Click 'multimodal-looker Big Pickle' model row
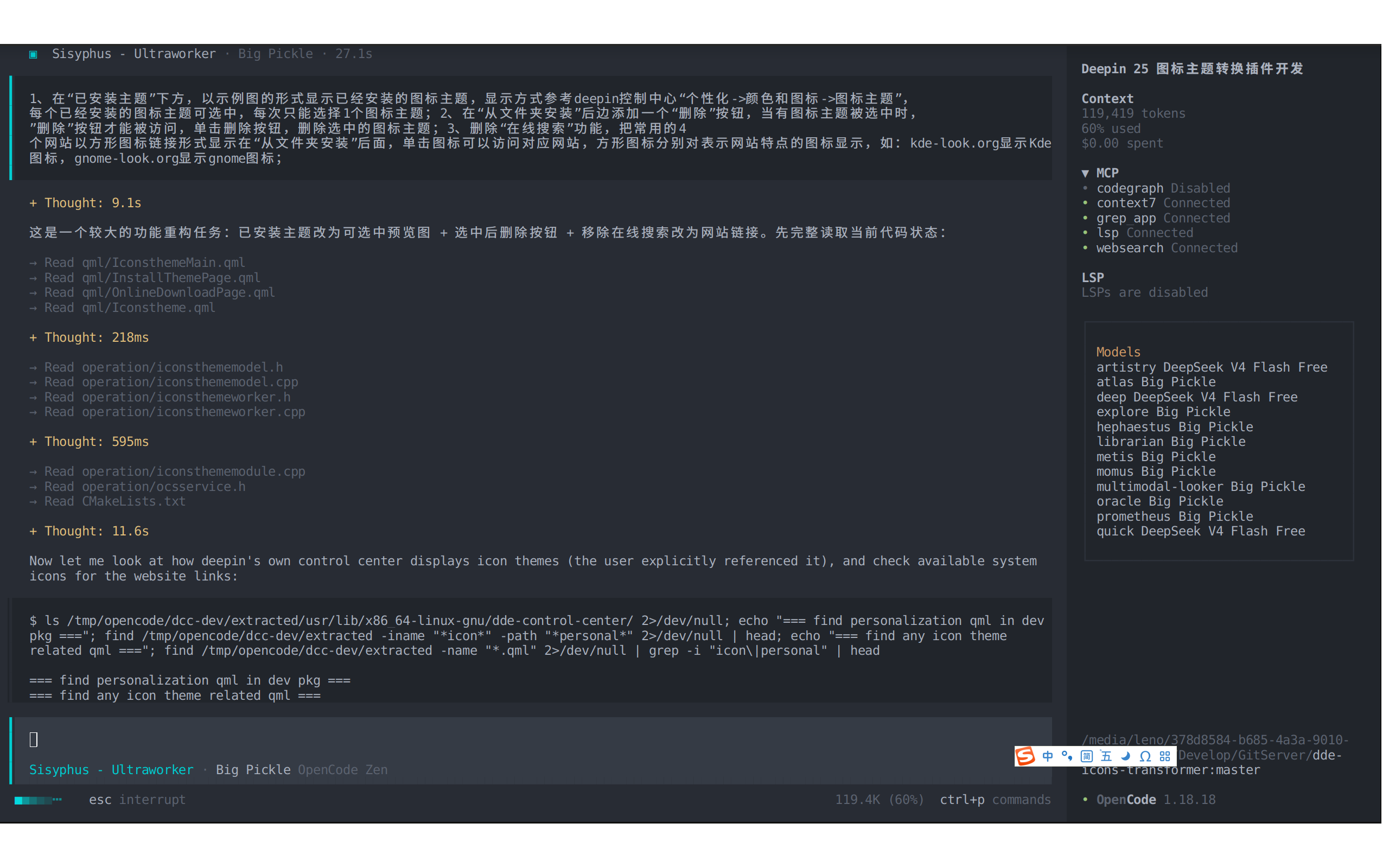This screenshot has height=868, width=1389. [1201, 486]
